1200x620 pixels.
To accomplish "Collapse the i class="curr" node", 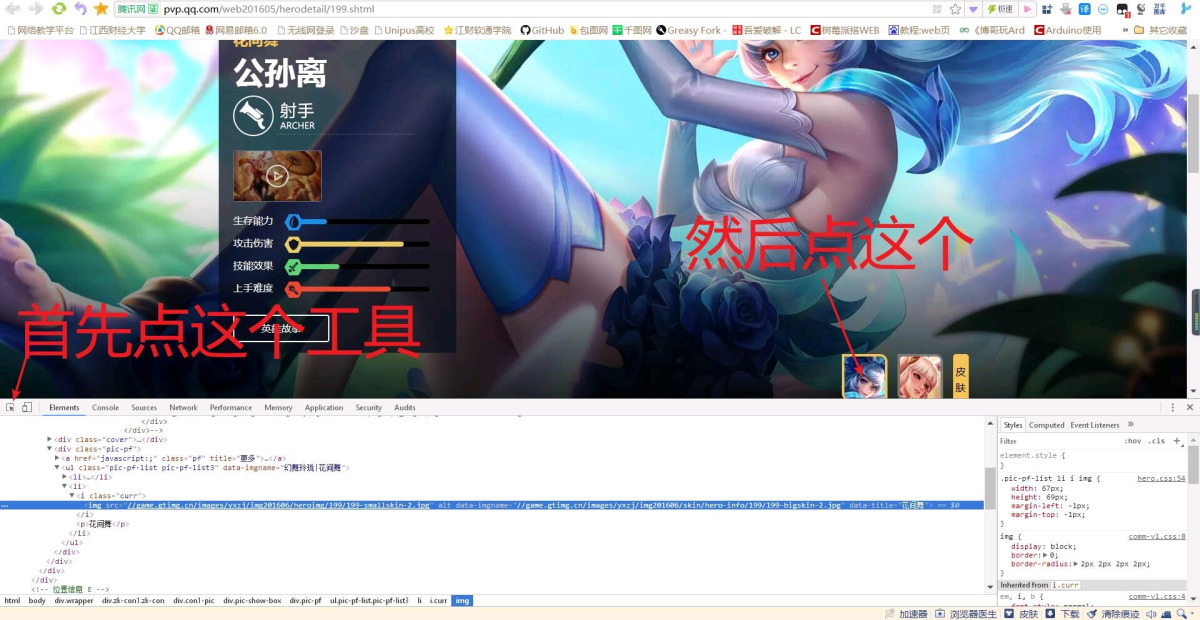I will pos(72,496).
